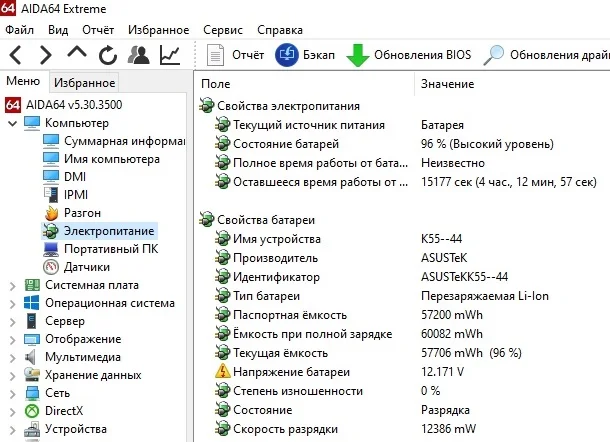Switch to the Избранное sidebar tab
Viewport: 610px width, 442px height.
pos(84,82)
